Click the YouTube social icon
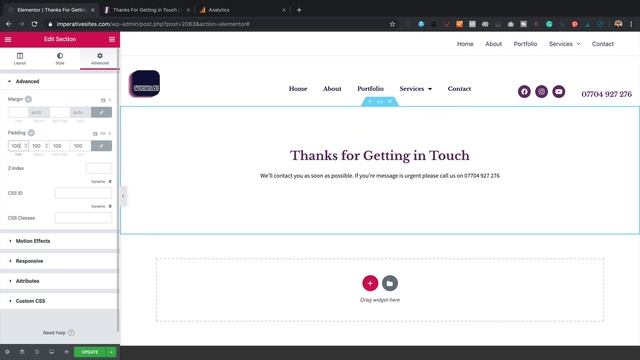This screenshot has width=640, height=360. pyautogui.click(x=559, y=91)
